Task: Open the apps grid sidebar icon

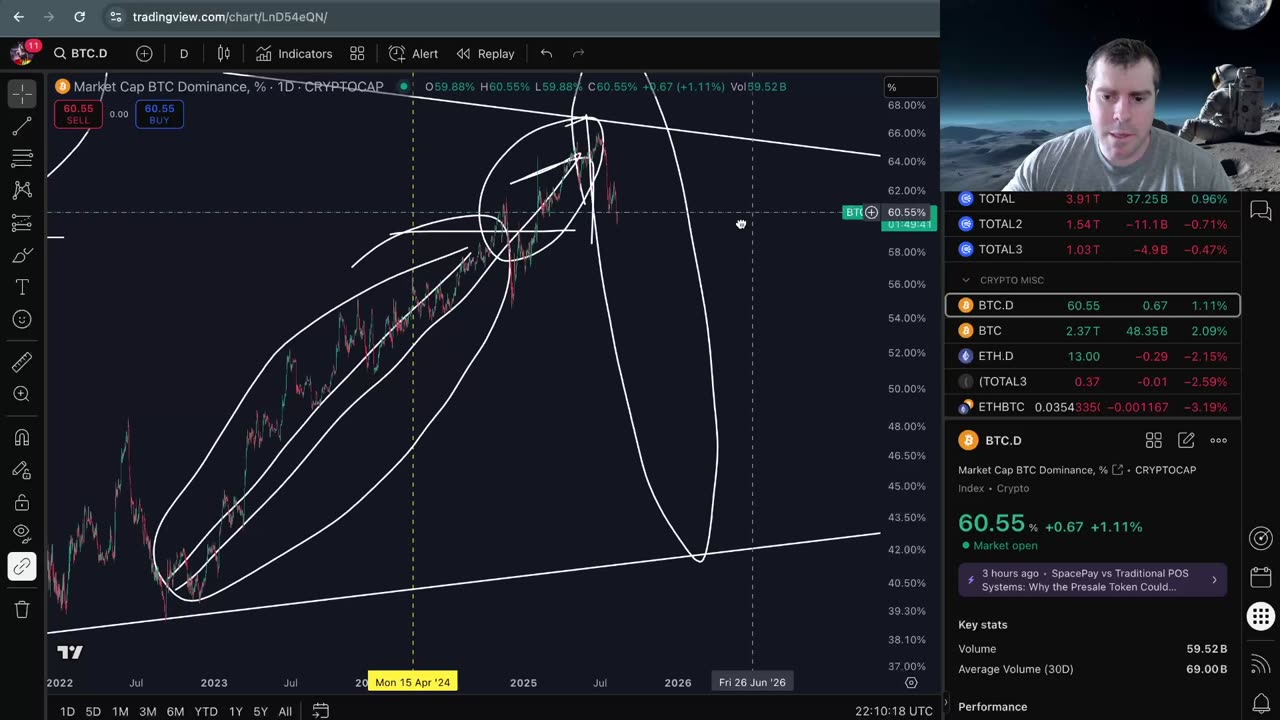Action: tap(1261, 616)
